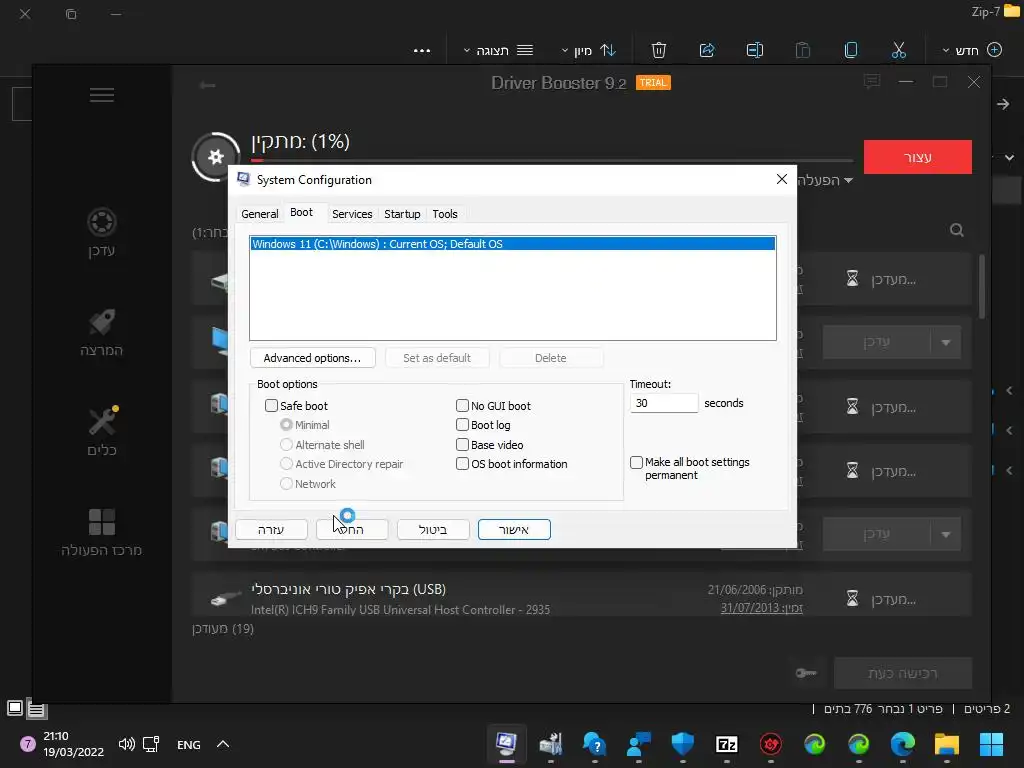Click the Cancel (ביטול) button
The height and width of the screenshot is (768, 1024).
click(433, 530)
